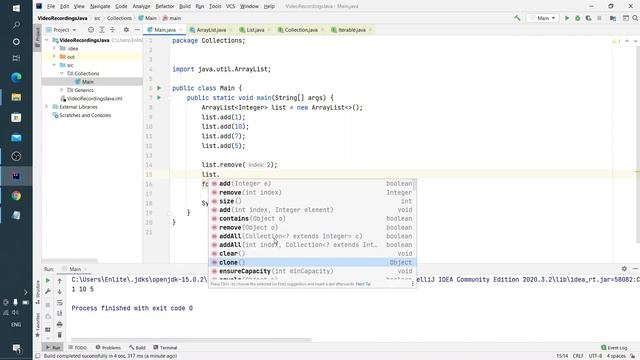
Task: Expand all nodes in Project panel
Action: click(x=102, y=30)
